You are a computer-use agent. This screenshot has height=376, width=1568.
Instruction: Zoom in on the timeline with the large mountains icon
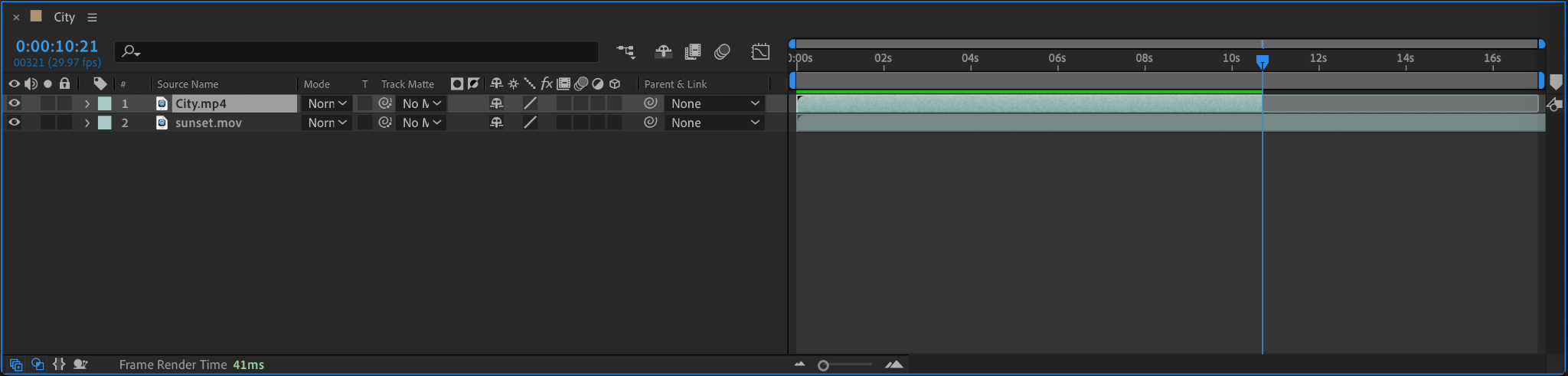893,365
